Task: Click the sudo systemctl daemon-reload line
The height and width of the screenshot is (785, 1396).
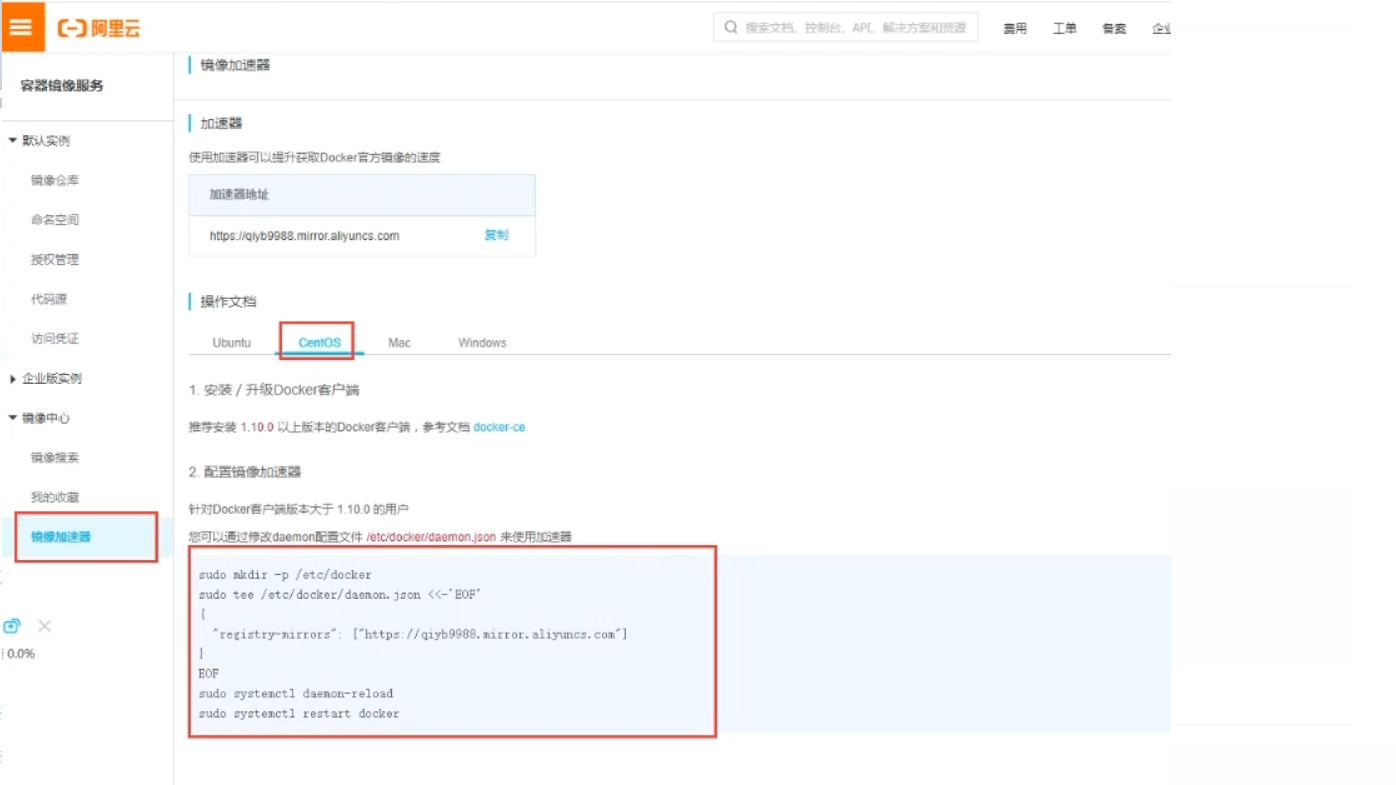Action: pos(296,693)
